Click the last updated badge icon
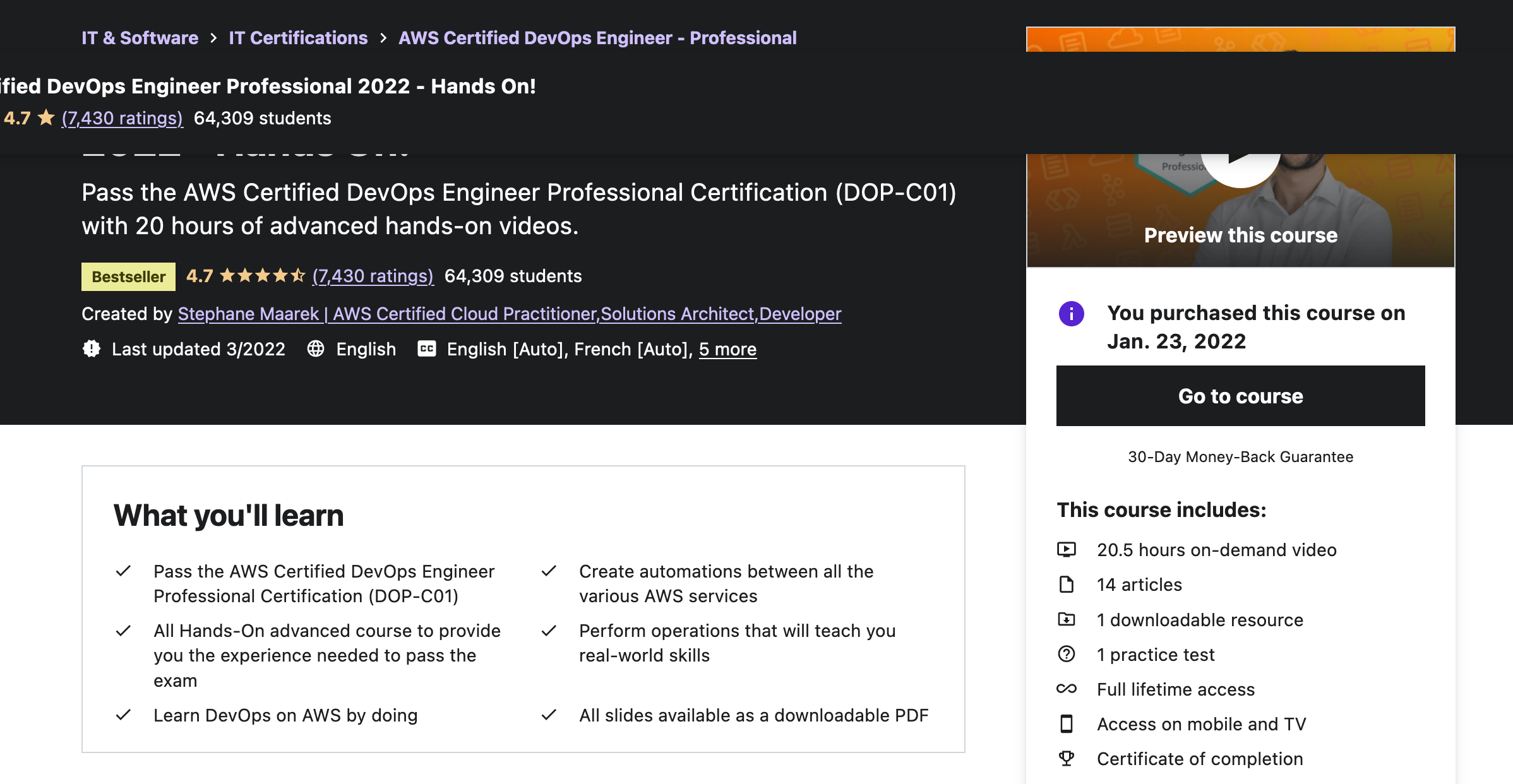 tap(92, 348)
